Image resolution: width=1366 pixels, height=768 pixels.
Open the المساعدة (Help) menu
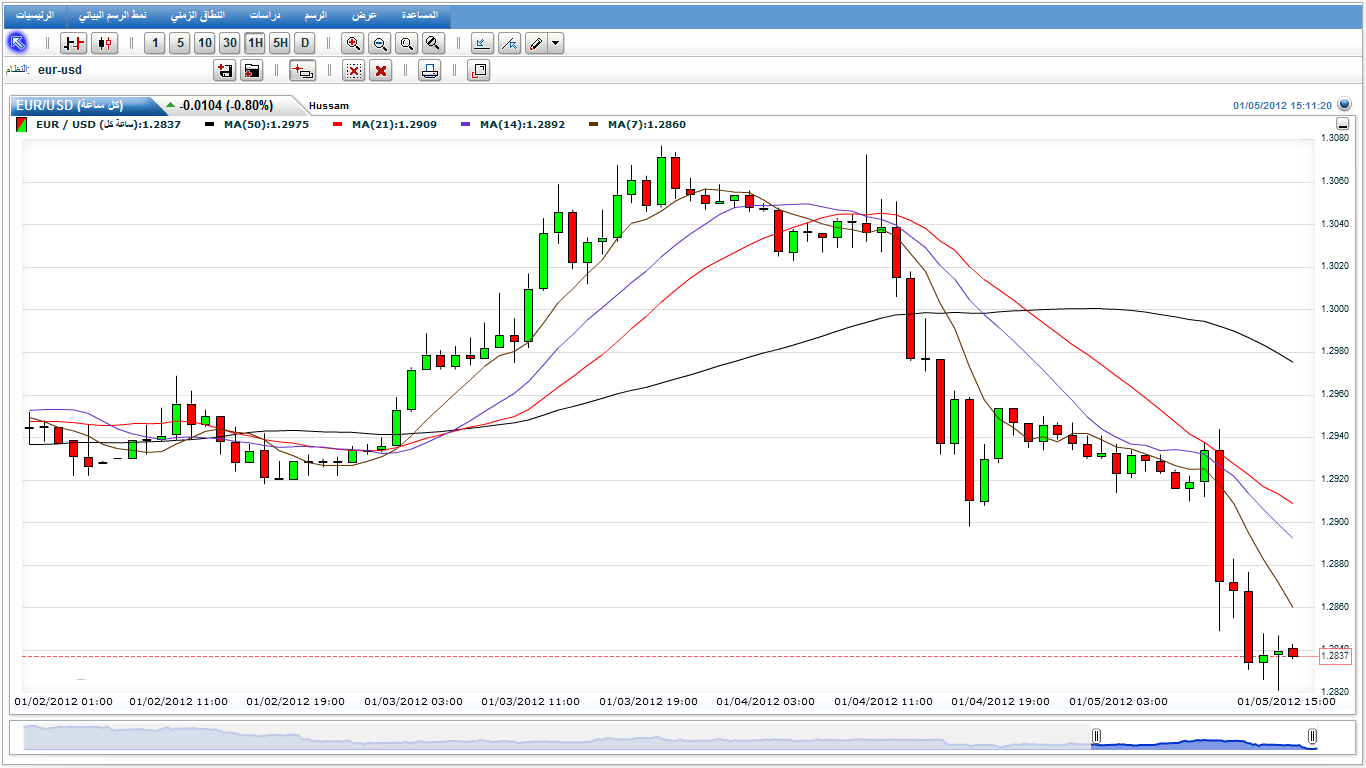tap(419, 16)
